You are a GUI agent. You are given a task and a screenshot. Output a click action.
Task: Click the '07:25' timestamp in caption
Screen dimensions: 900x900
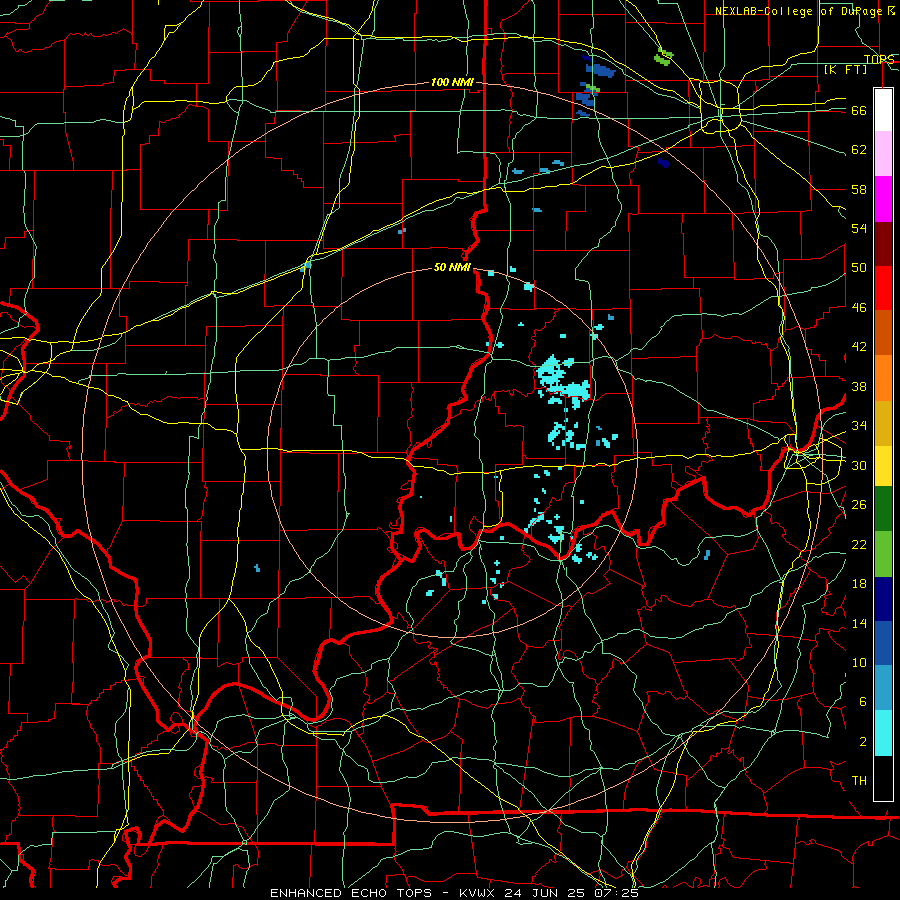tap(617, 893)
